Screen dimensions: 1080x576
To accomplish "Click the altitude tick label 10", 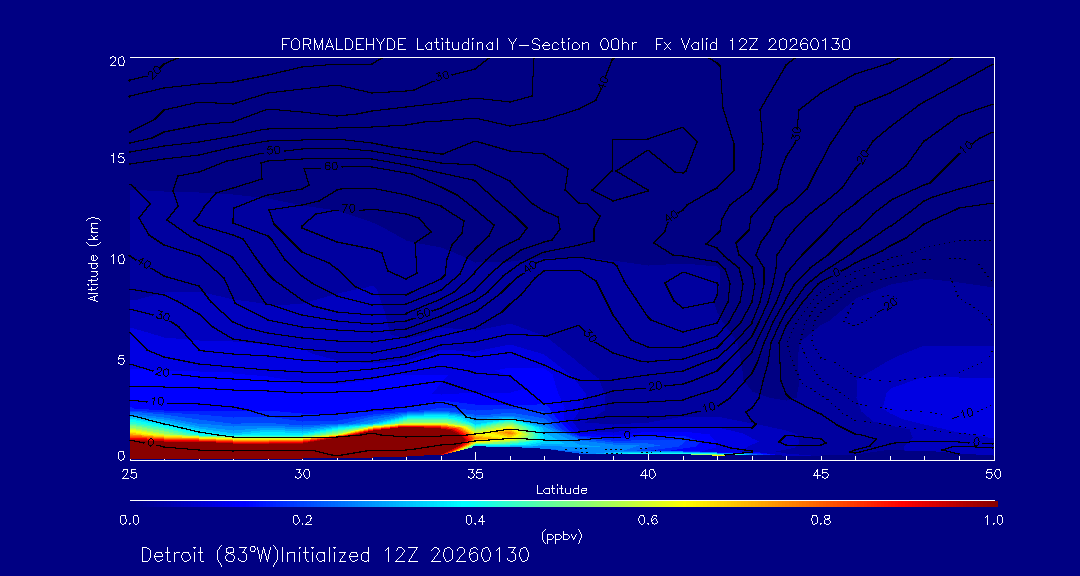I will coord(115,259).
